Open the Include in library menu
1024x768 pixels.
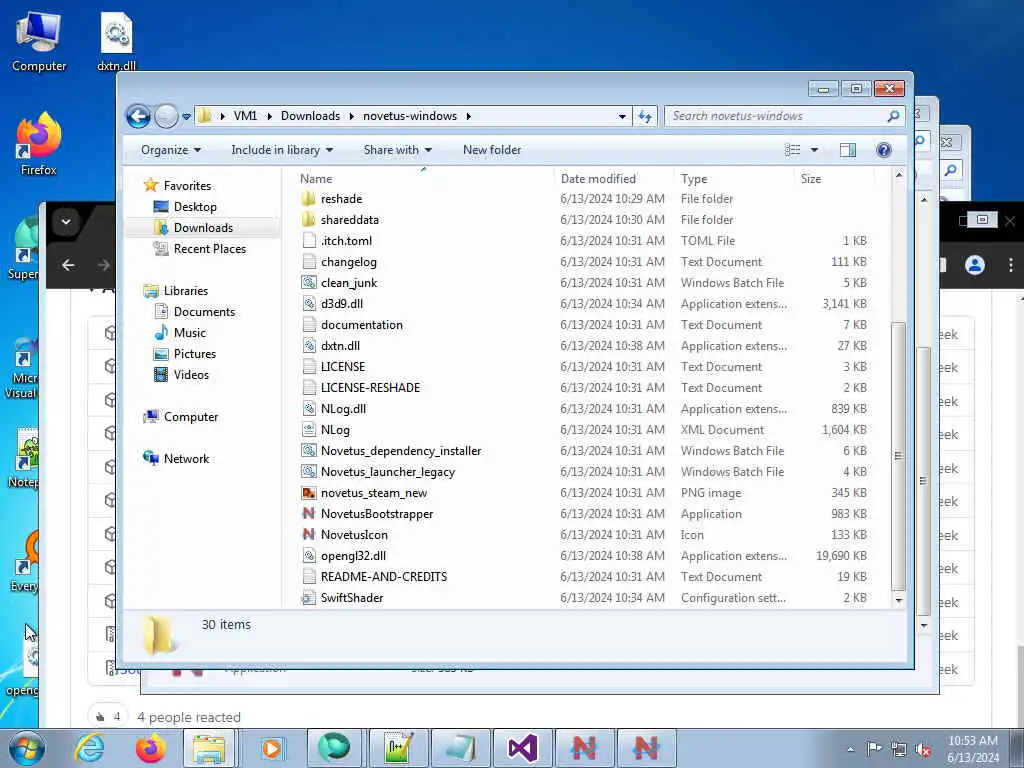tap(282, 150)
